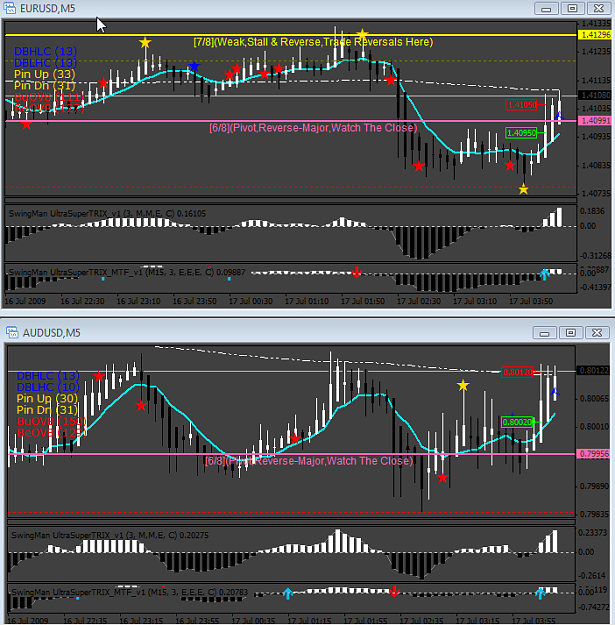Click the gold star on AUDUSD chart
615x625 pixels.
pos(463,385)
